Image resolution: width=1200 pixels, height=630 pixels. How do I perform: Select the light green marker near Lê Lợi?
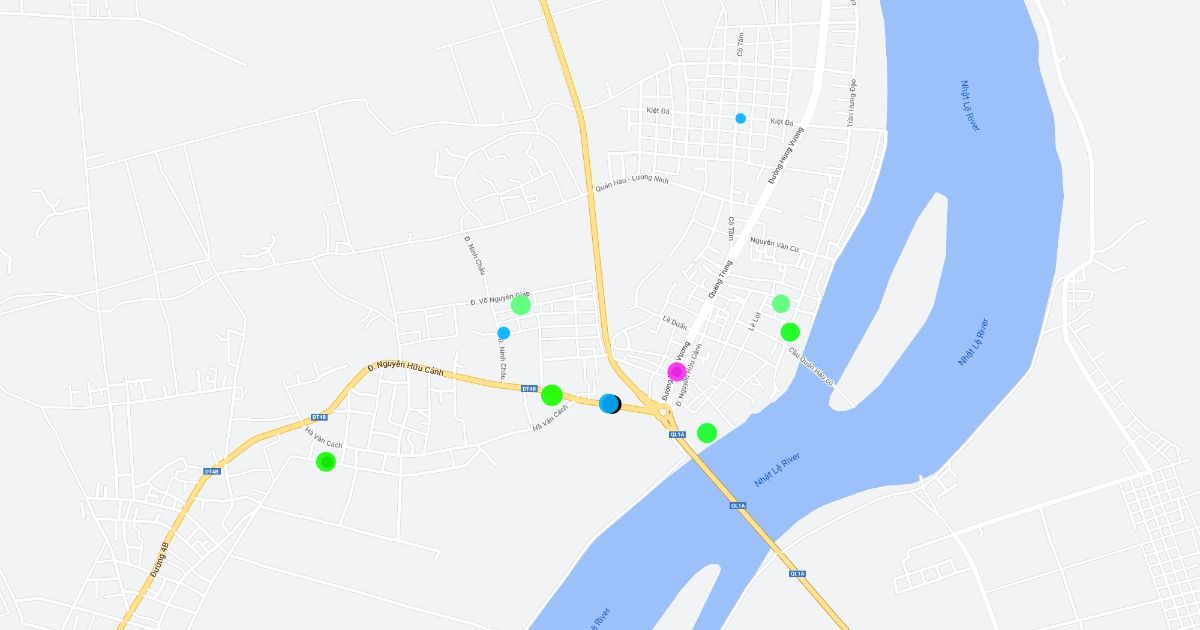(x=781, y=303)
